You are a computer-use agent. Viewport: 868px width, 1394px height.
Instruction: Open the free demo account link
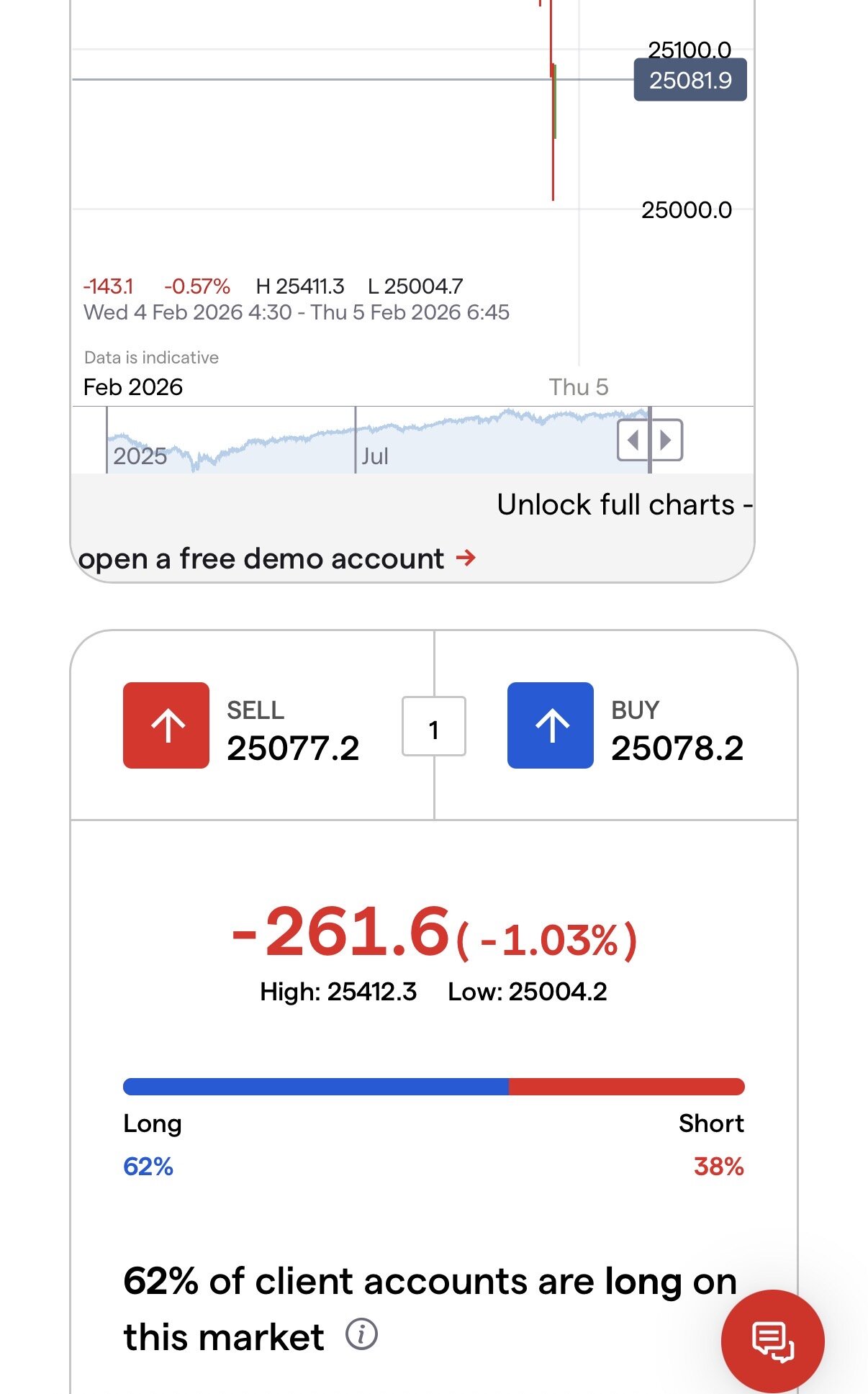(x=261, y=559)
